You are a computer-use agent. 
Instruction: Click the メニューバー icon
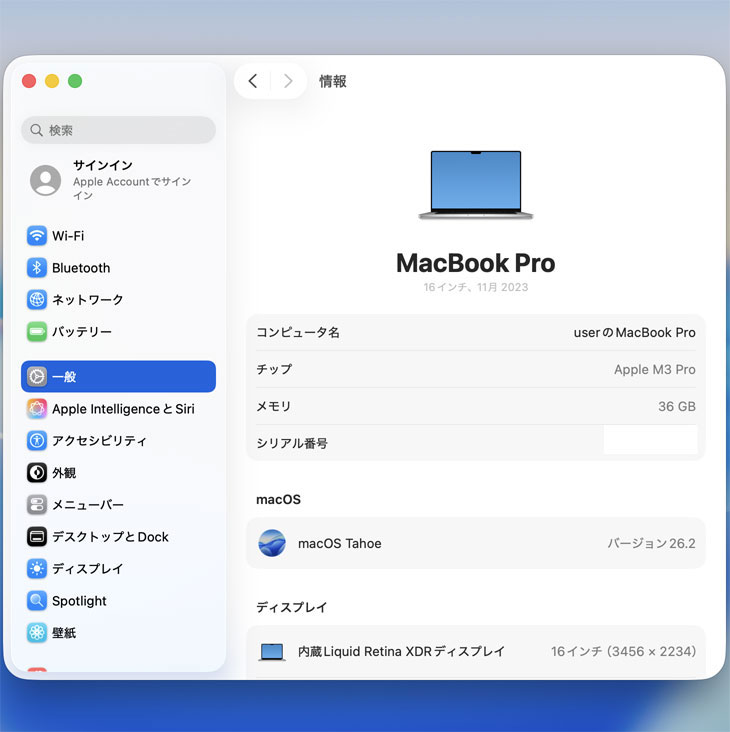click(37, 505)
